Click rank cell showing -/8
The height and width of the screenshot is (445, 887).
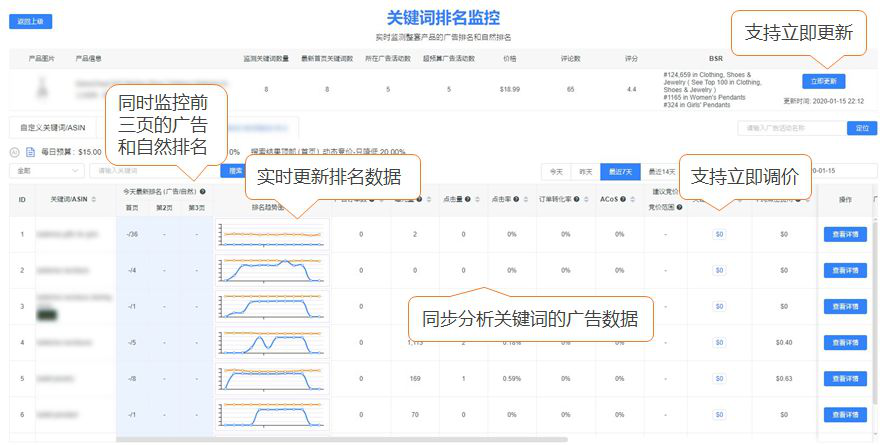132,379
